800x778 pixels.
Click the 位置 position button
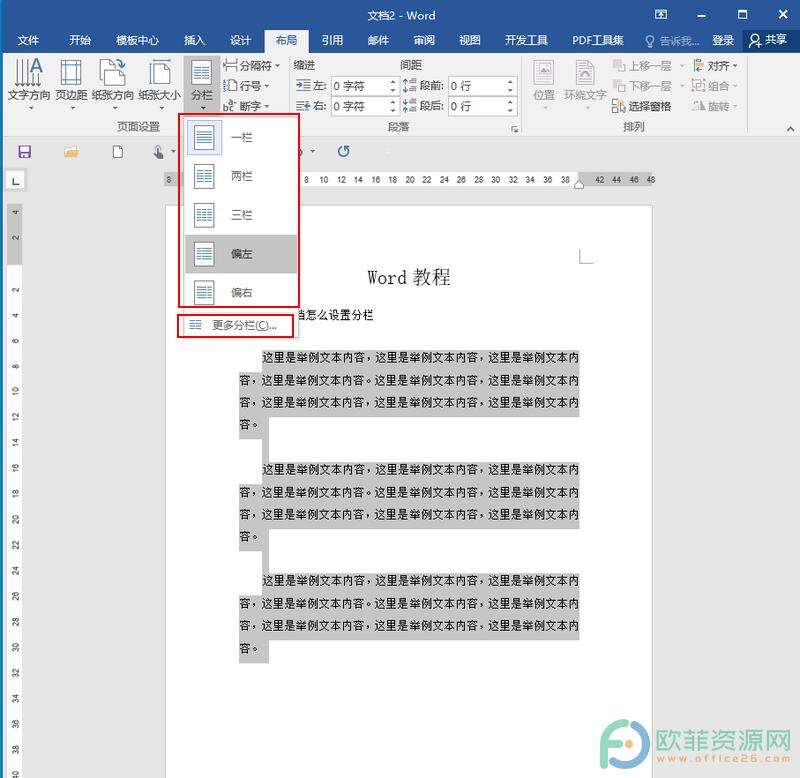point(544,84)
